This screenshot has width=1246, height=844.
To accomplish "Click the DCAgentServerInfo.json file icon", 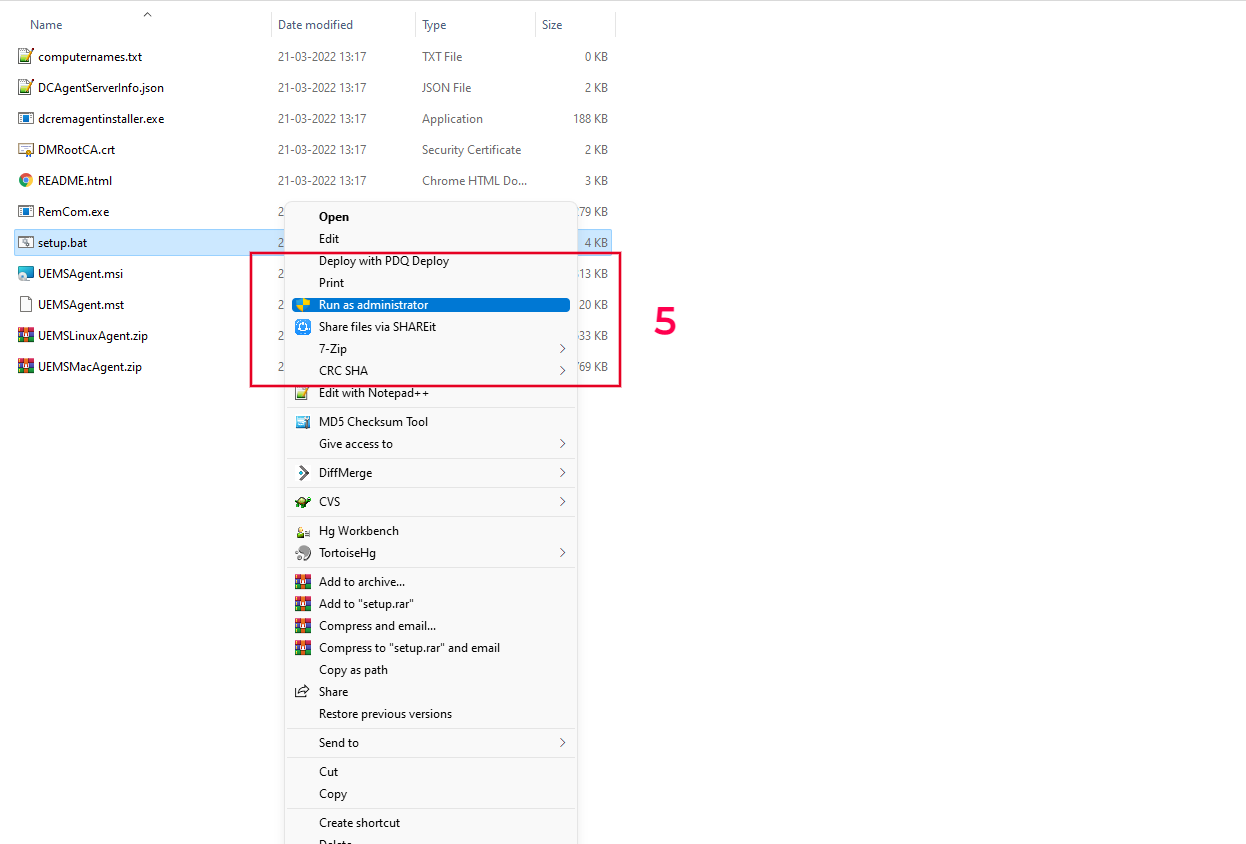I will 26,88.
